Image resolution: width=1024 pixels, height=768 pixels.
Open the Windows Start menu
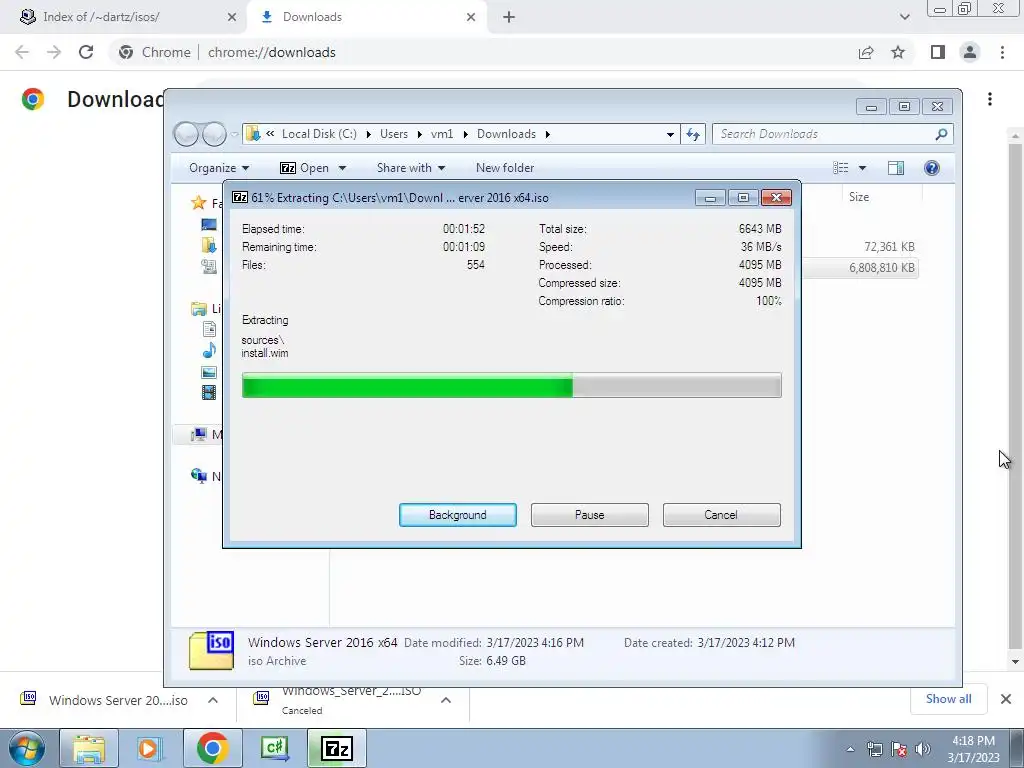tap(27, 748)
